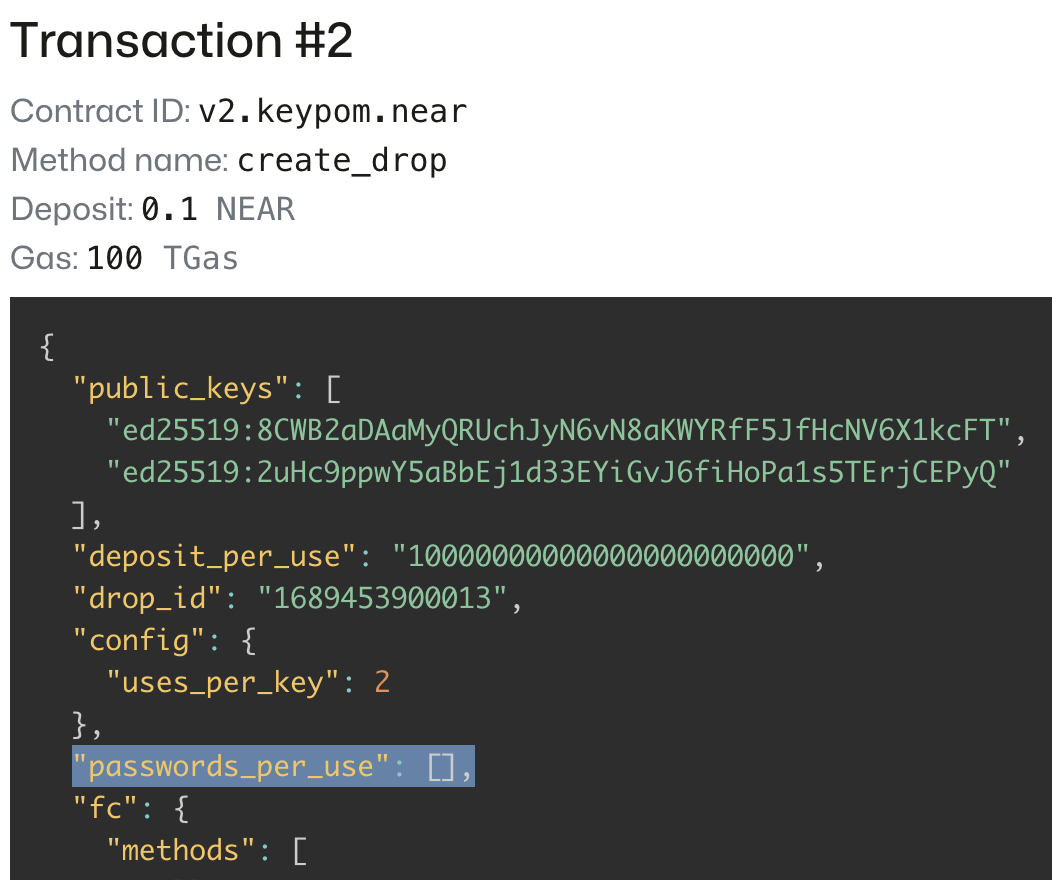Click the drop ID value 1689453900013
1052x880 pixels.
coord(384,598)
